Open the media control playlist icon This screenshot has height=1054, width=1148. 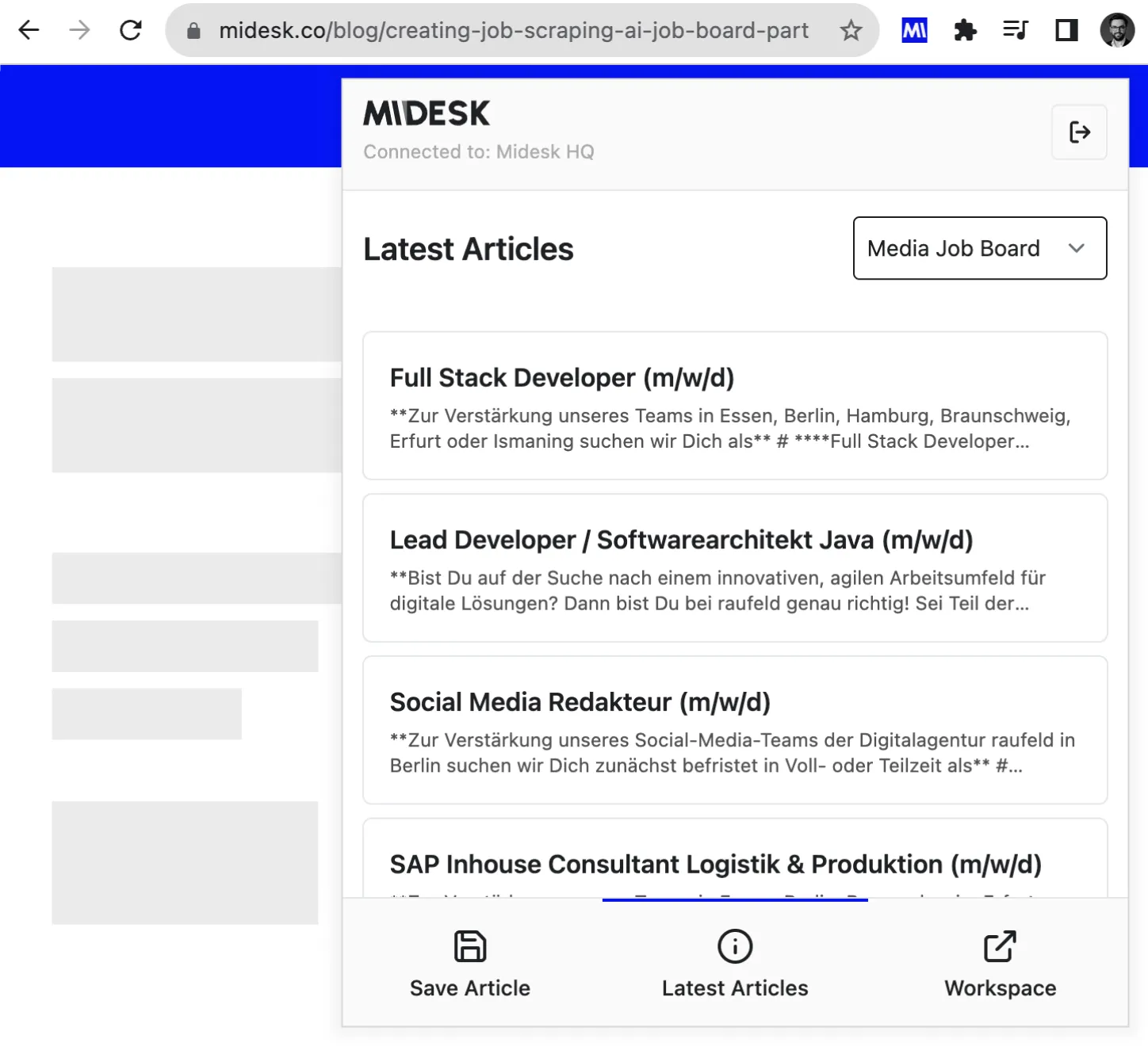pos(1015,31)
